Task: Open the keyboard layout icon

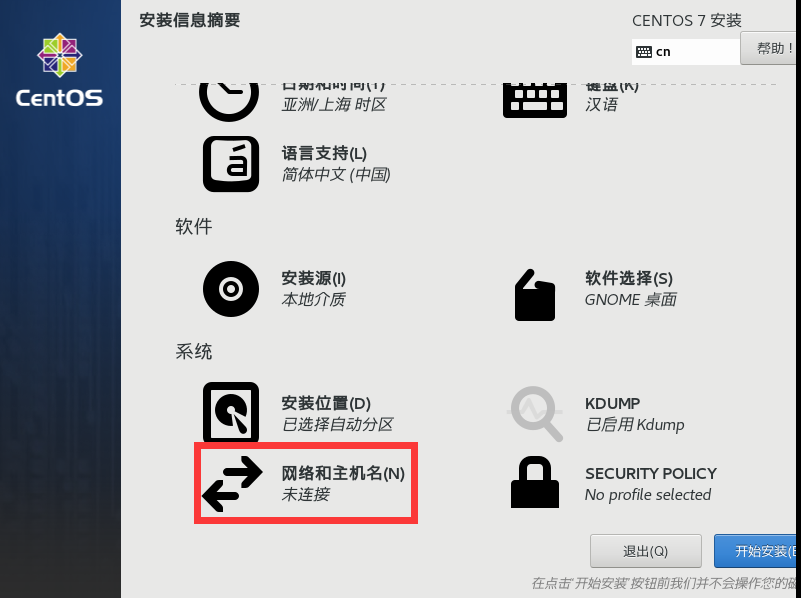Action: pos(535,101)
